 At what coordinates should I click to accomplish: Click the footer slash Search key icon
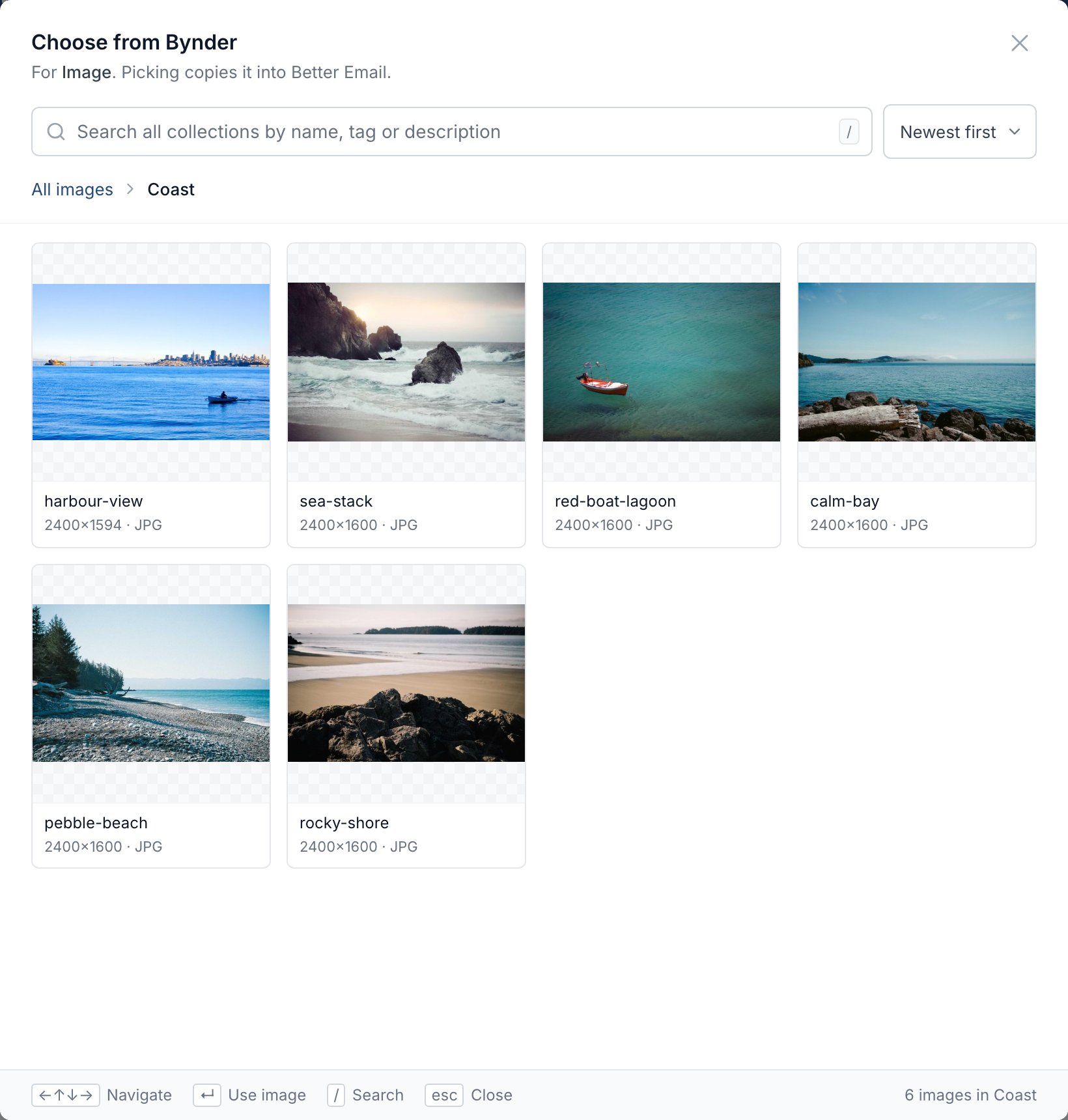pyautogui.click(x=336, y=1095)
